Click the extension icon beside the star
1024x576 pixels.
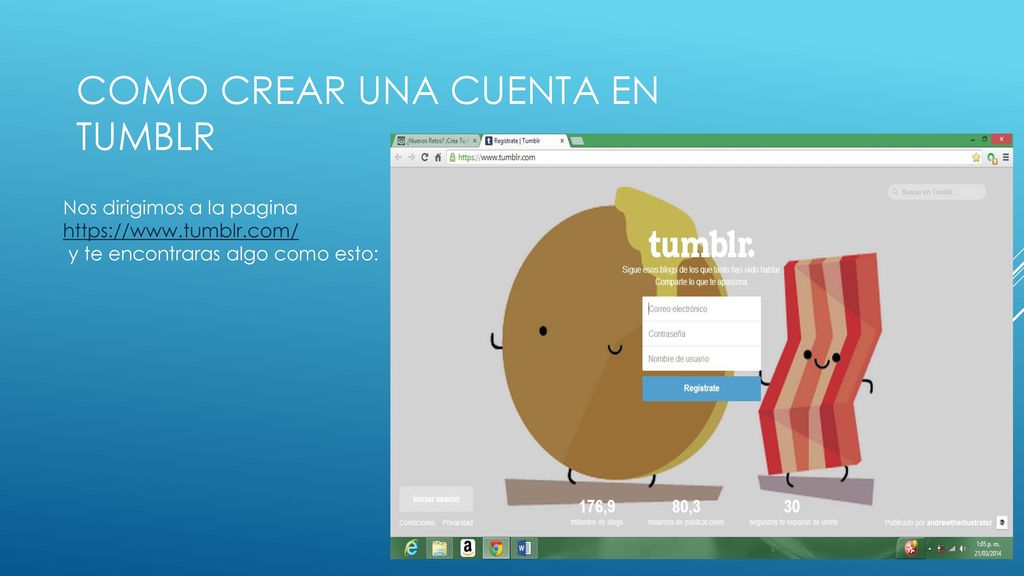[x=992, y=157]
